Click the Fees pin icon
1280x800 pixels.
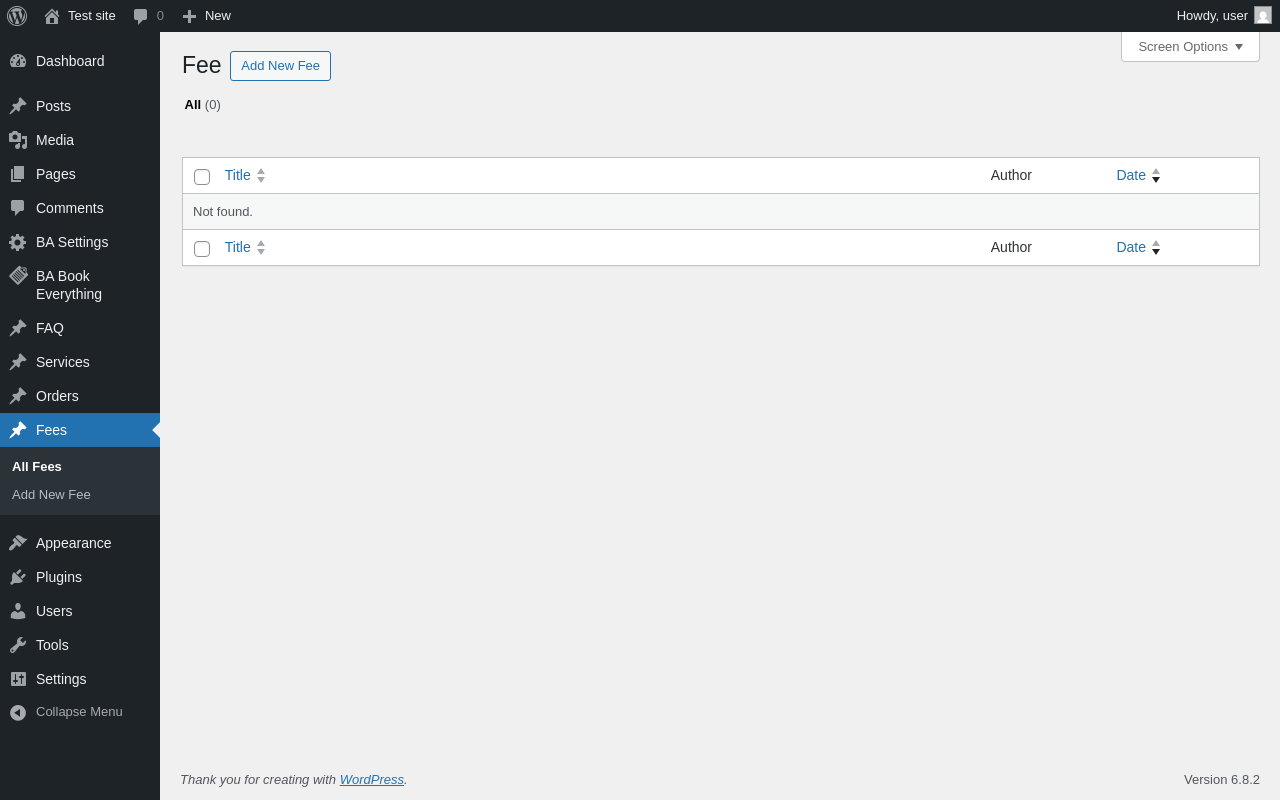(x=18, y=430)
